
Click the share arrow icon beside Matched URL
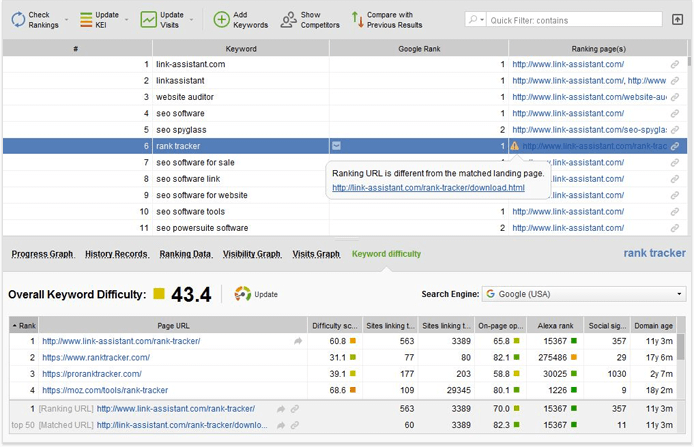point(281,425)
